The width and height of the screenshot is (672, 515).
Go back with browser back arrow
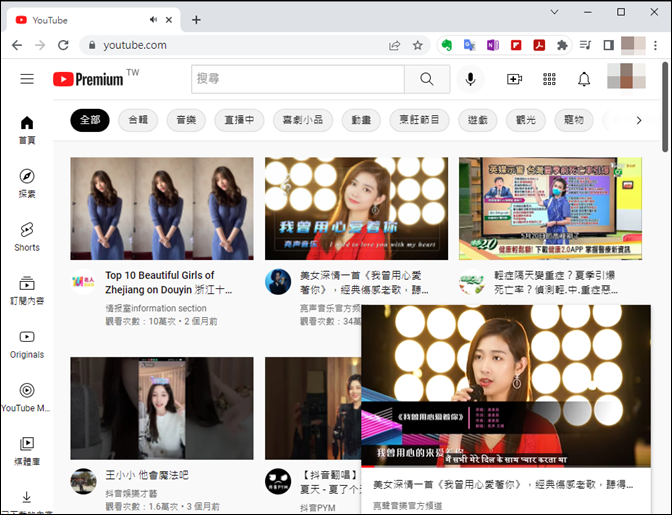pyautogui.click(x=17, y=45)
